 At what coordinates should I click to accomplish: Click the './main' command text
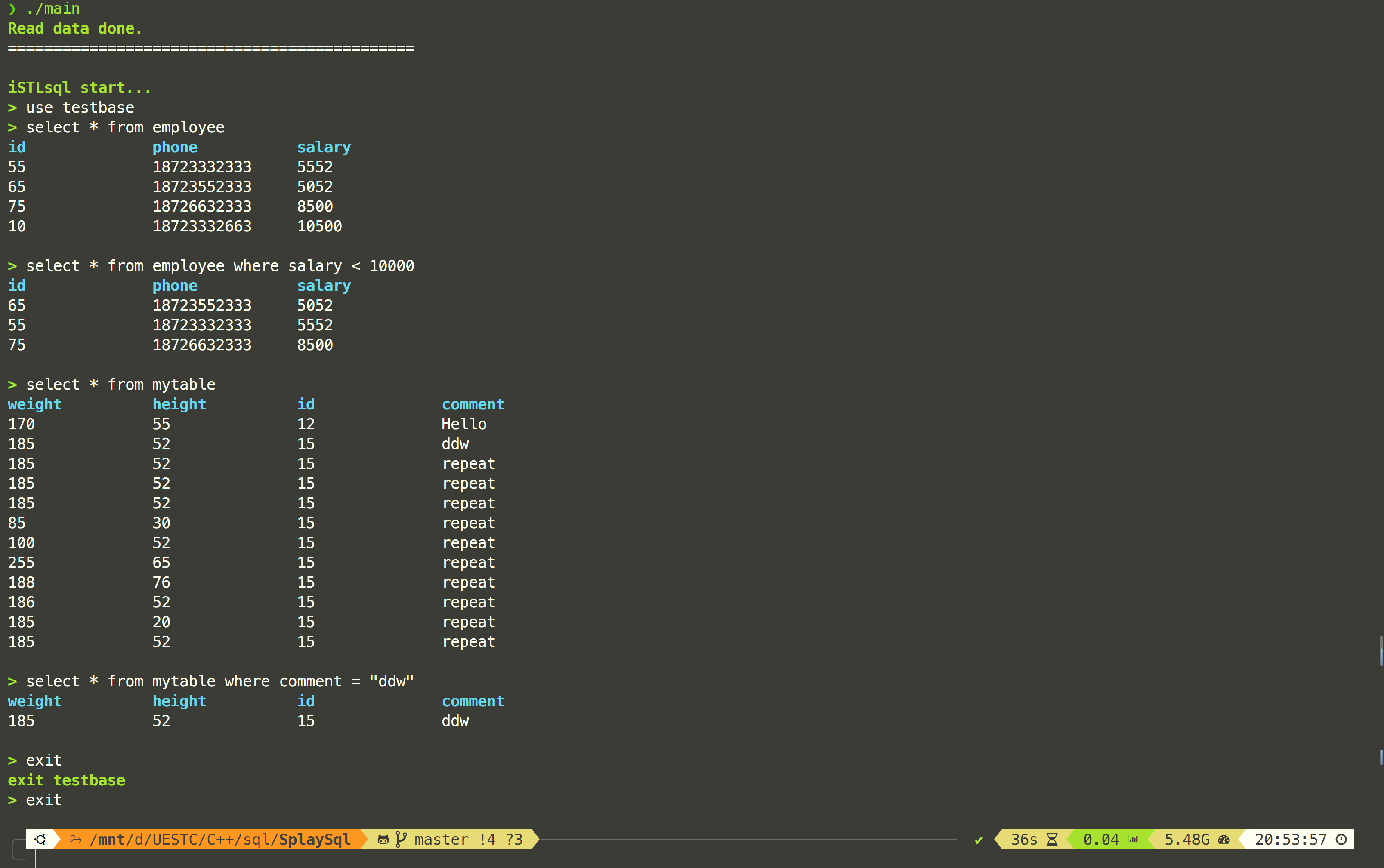coord(53,9)
